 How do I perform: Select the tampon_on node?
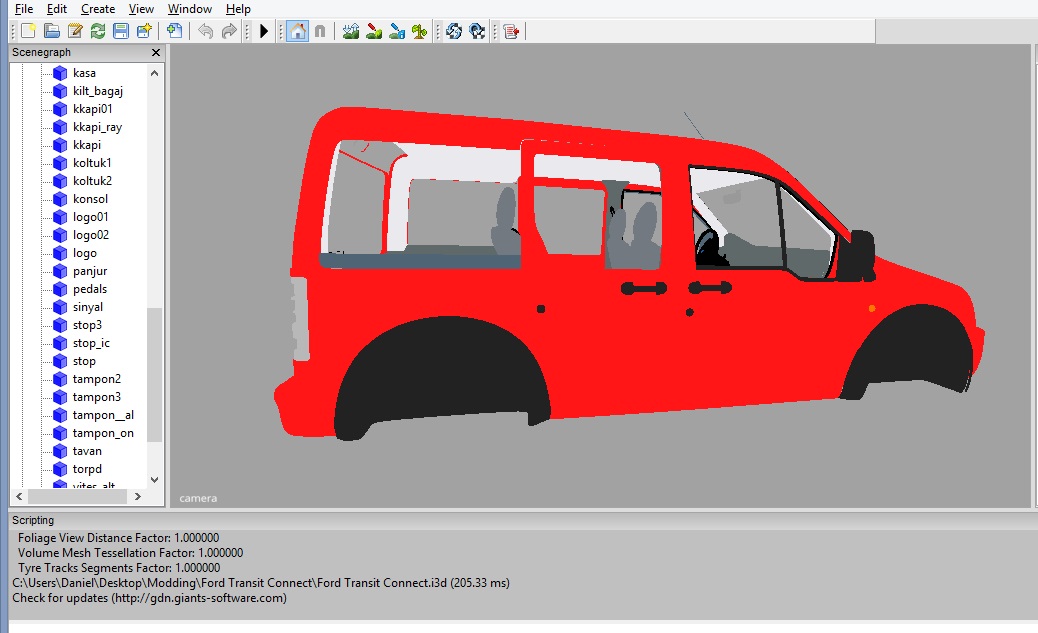103,433
